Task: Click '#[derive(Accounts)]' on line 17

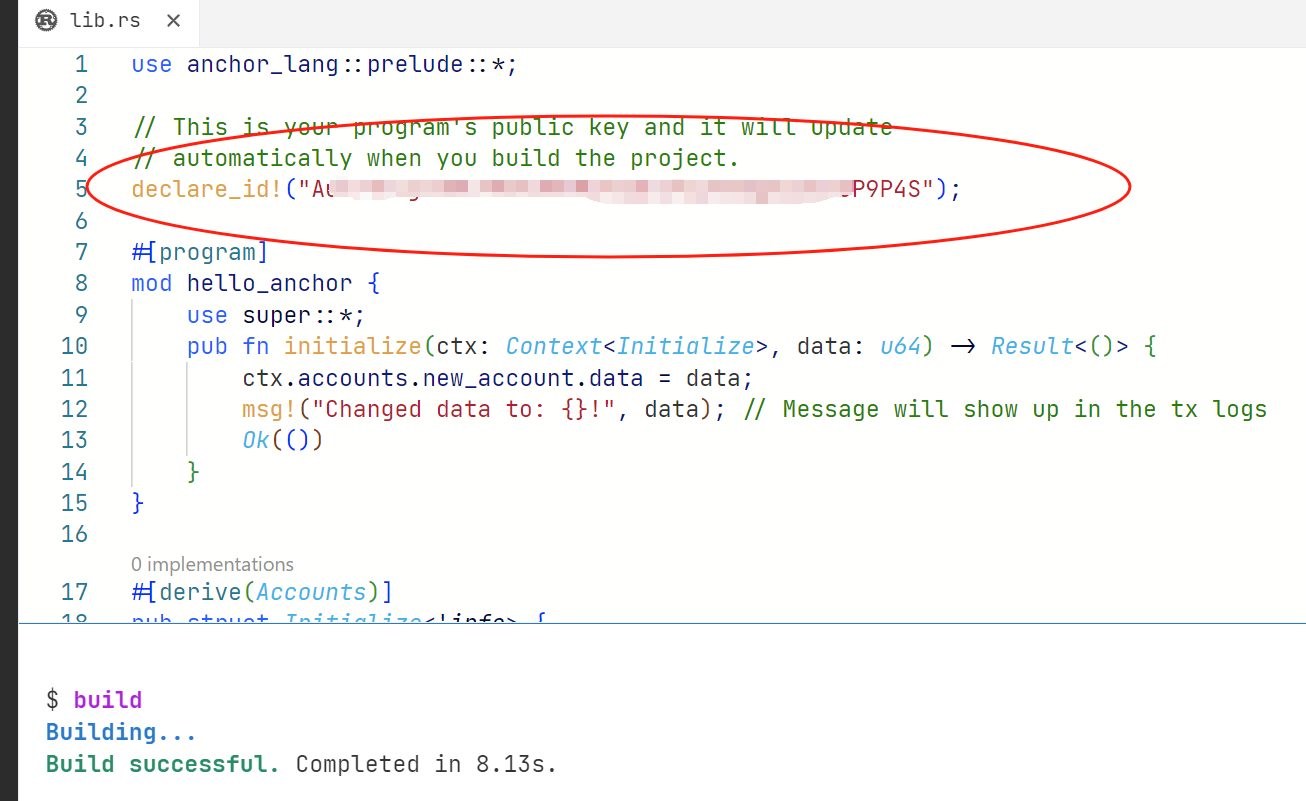Action: (262, 592)
